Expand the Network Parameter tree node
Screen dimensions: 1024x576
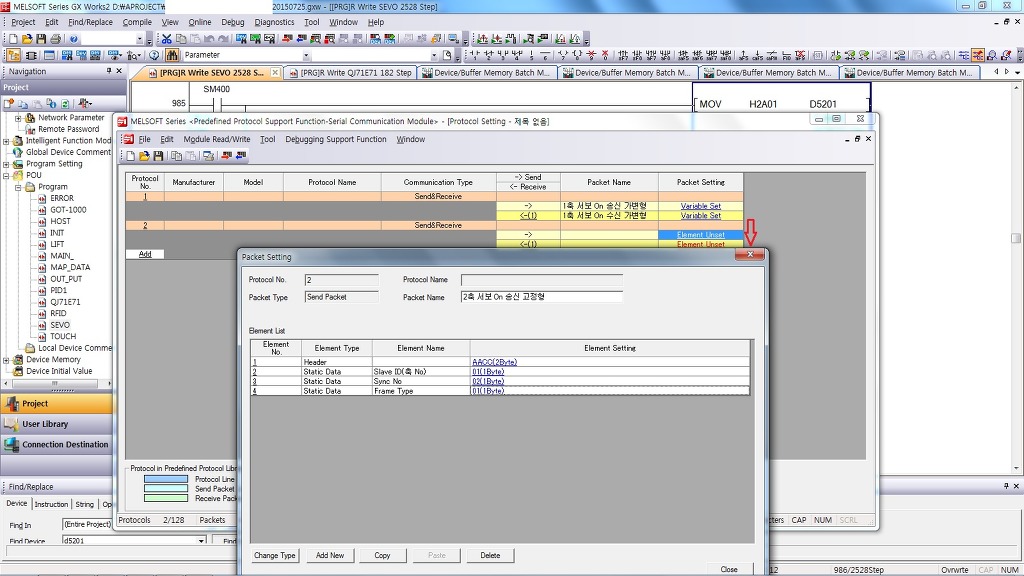[x=17, y=118]
